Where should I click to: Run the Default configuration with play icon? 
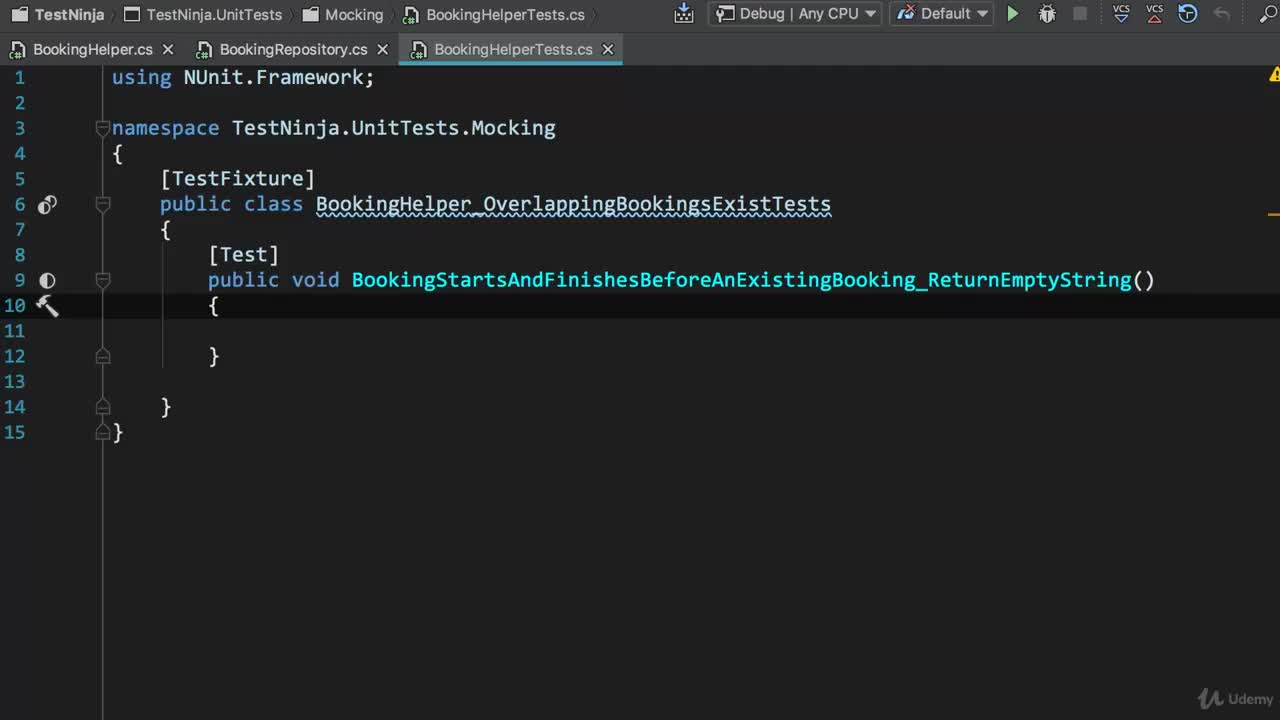(x=1013, y=14)
